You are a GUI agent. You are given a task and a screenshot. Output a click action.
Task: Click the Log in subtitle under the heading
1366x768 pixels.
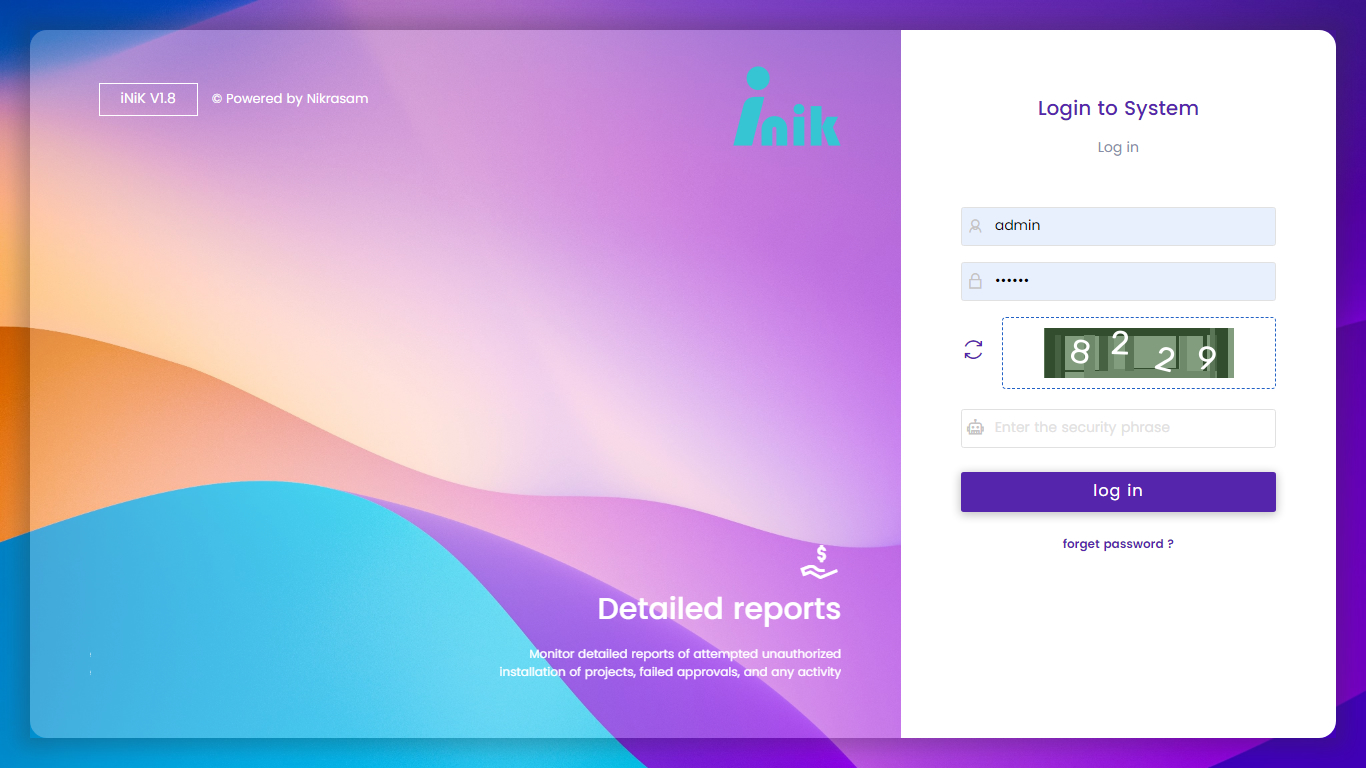(1118, 147)
